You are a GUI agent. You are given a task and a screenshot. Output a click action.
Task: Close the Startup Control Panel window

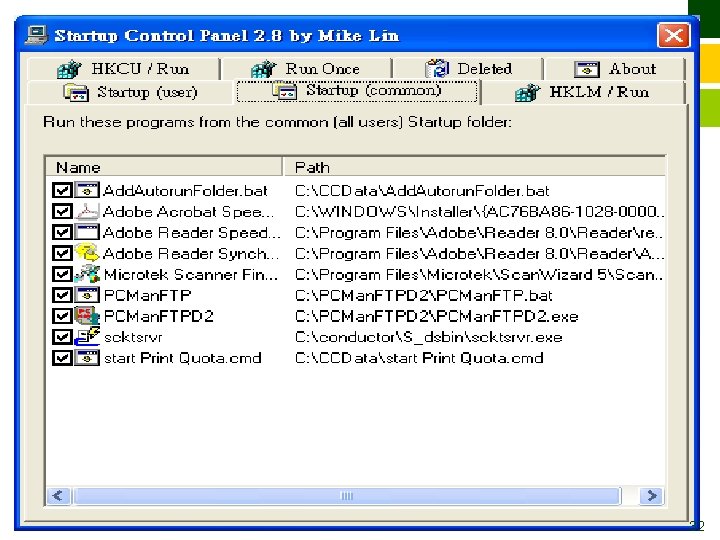point(673,35)
